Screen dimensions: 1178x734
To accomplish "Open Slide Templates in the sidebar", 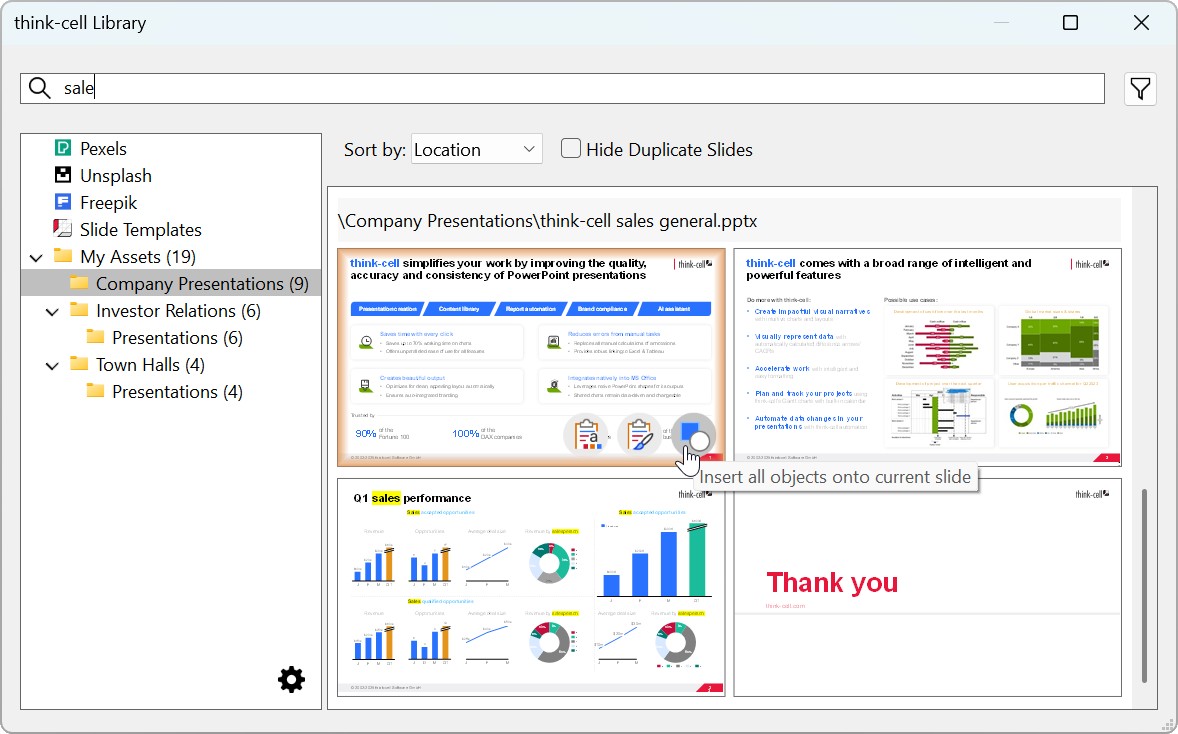I will [x=140, y=230].
